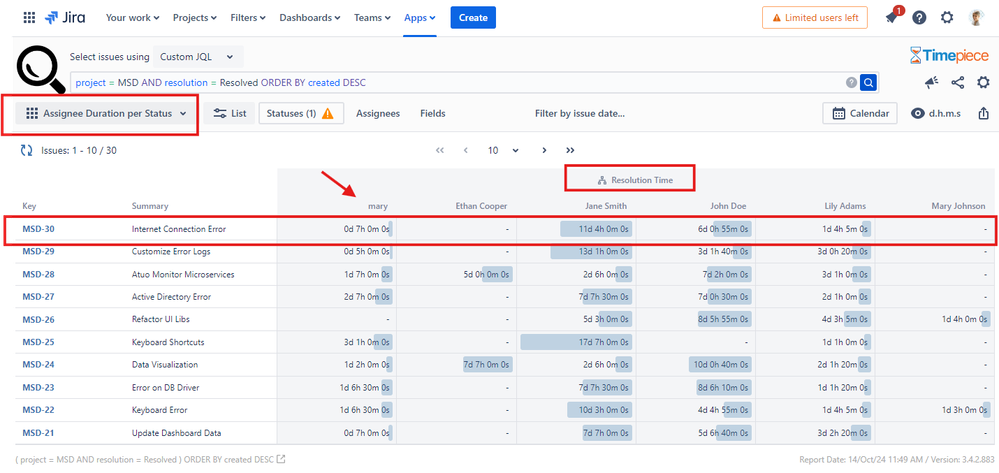Image resolution: width=999 pixels, height=473 pixels.
Task: Toggle the Calendar button
Action: [860, 113]
